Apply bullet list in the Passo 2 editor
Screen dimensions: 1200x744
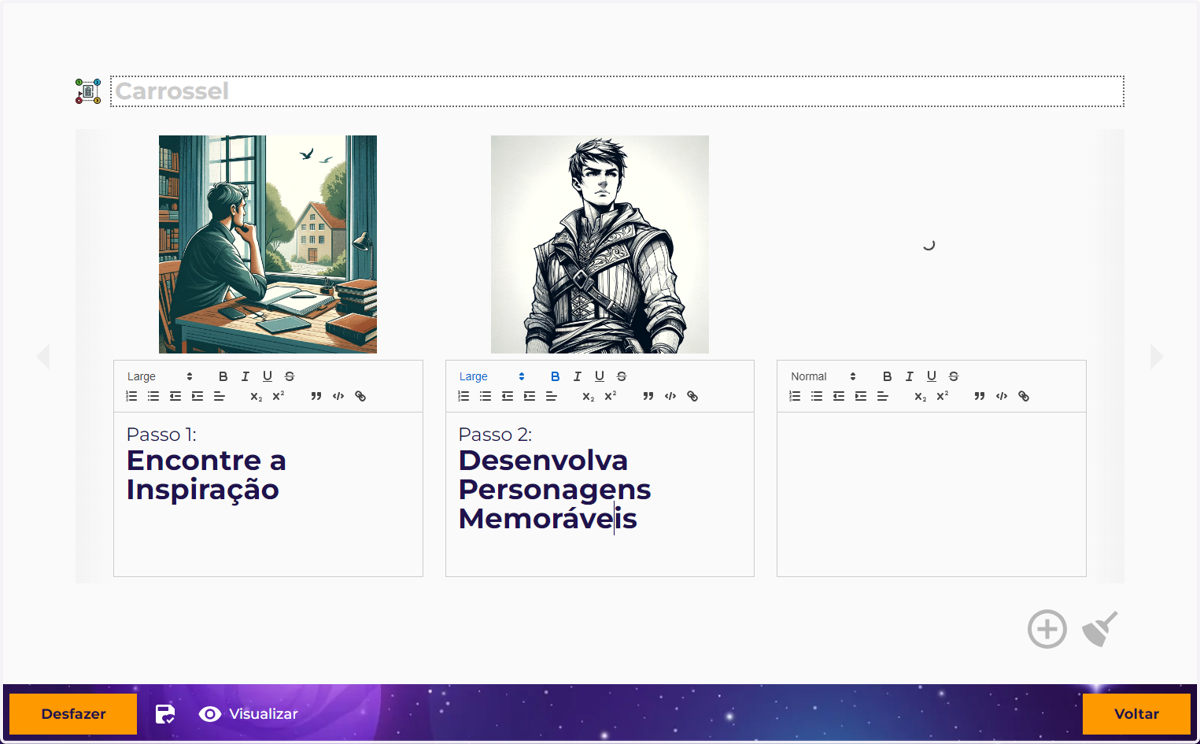pos(485,397)
